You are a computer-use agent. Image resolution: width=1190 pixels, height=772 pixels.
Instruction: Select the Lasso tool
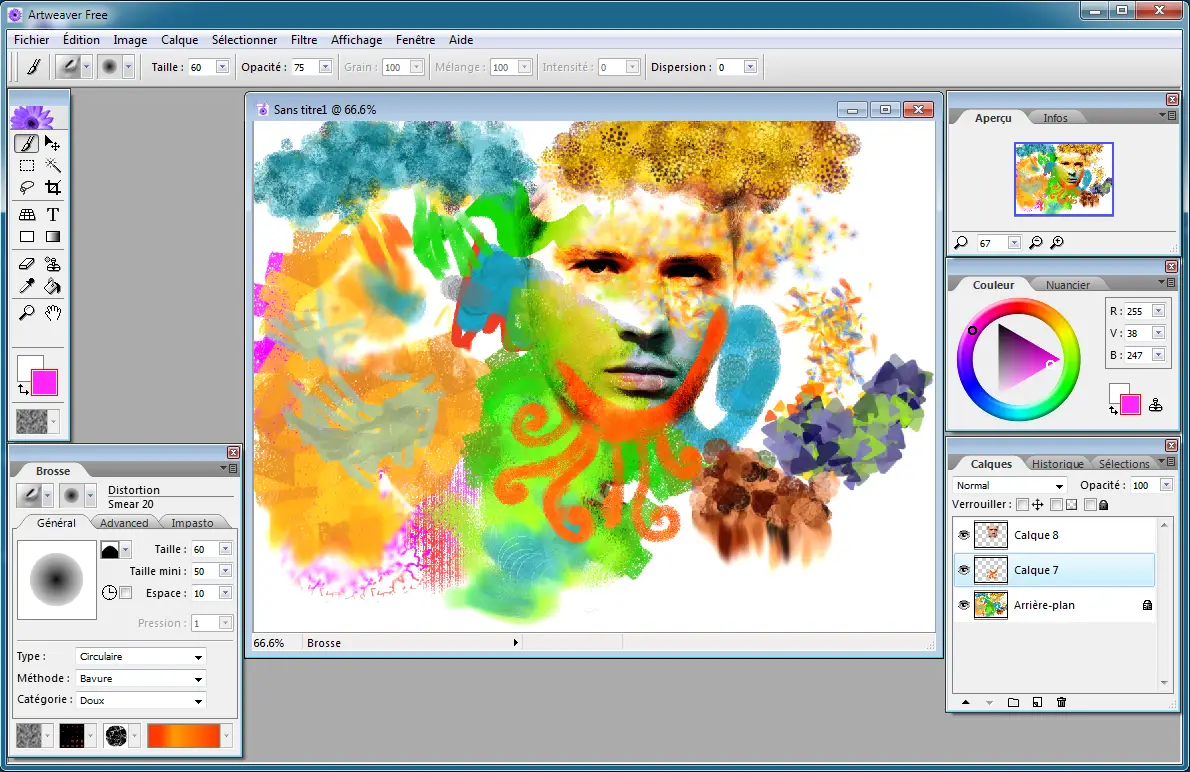pos(27,187)
